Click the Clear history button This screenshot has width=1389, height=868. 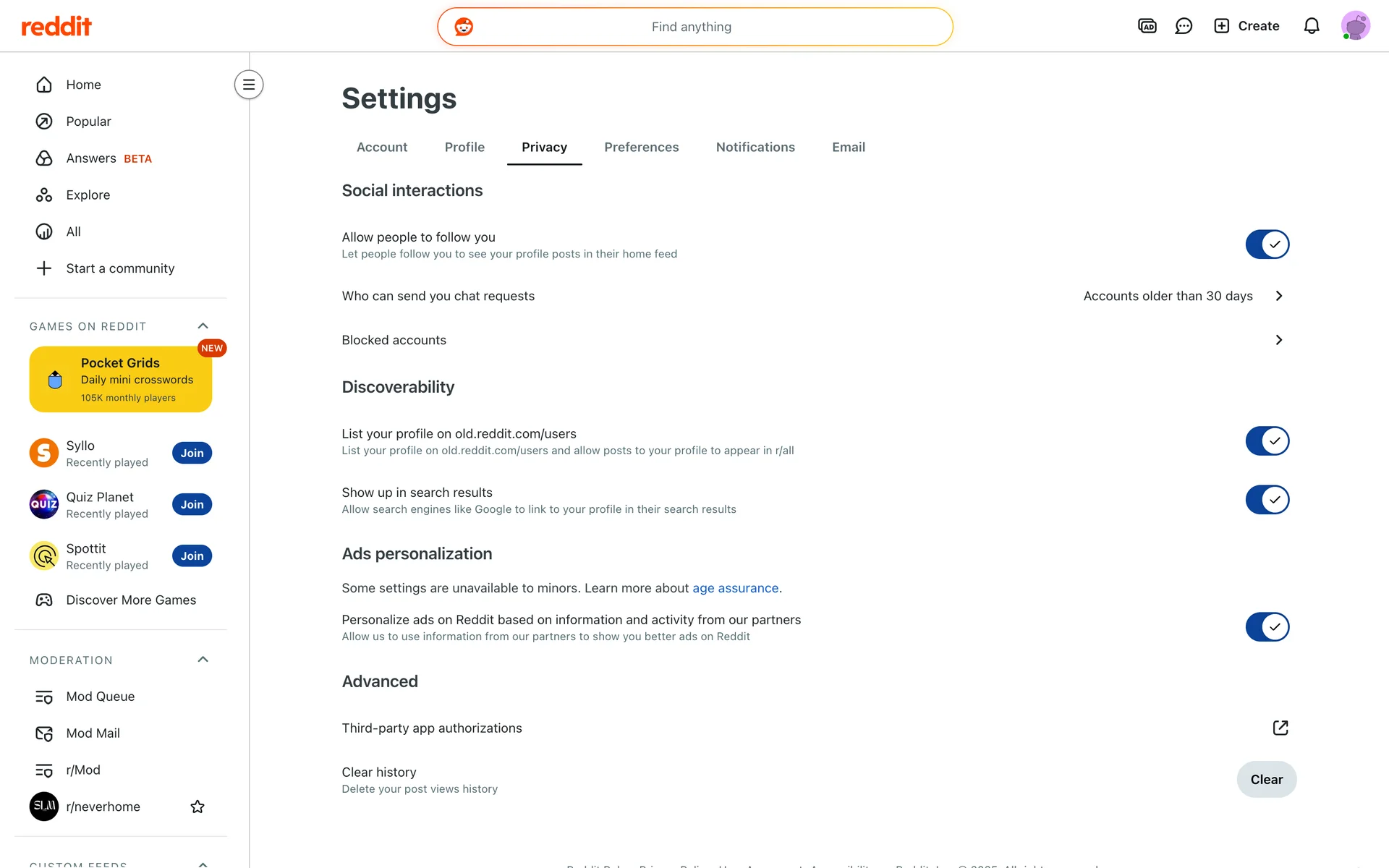tap(1266, 780)
